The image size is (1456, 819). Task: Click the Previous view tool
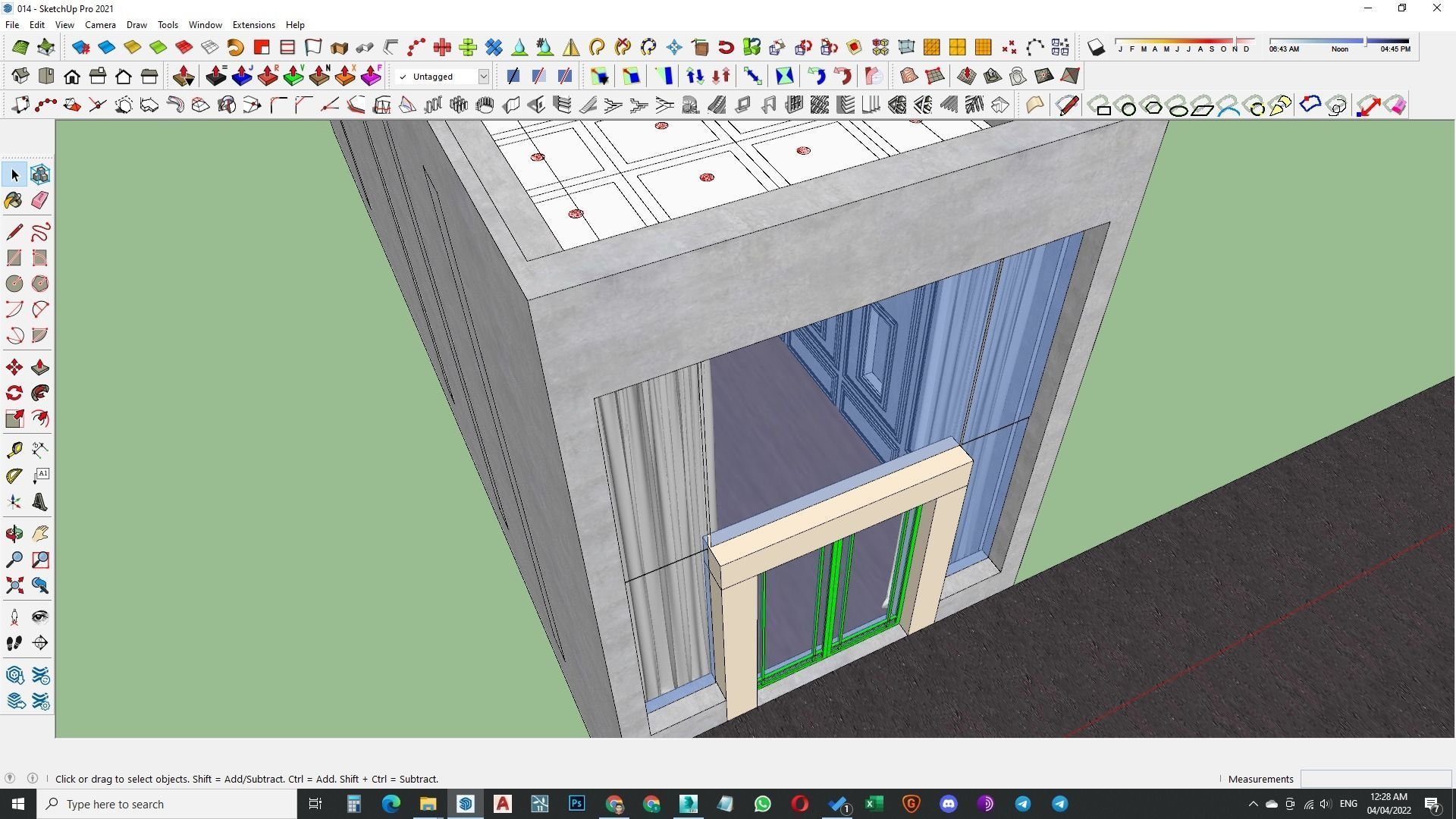coord(40,585)
